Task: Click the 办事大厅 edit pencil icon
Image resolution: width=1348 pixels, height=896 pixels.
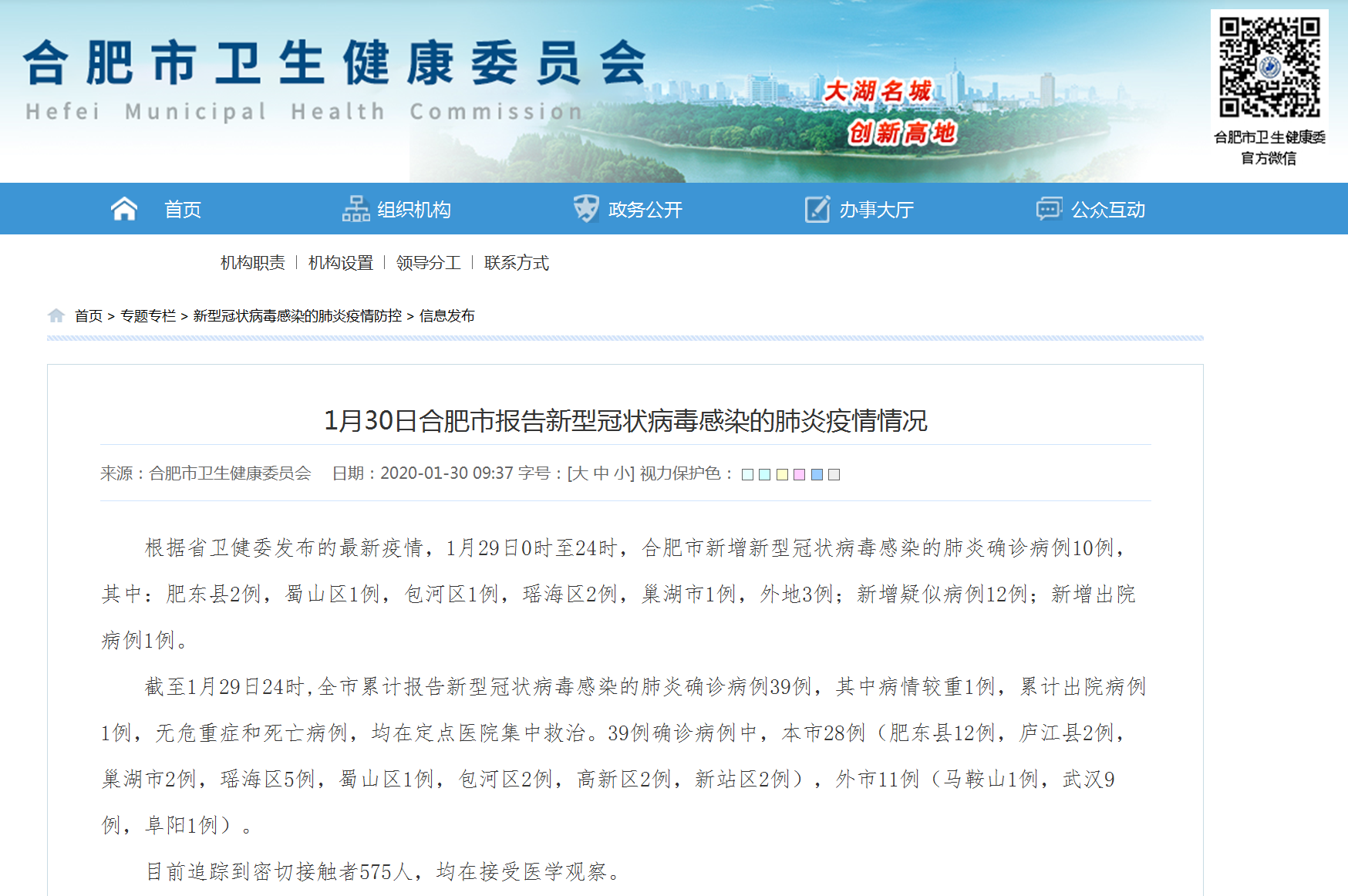Action: pos(817,209)
